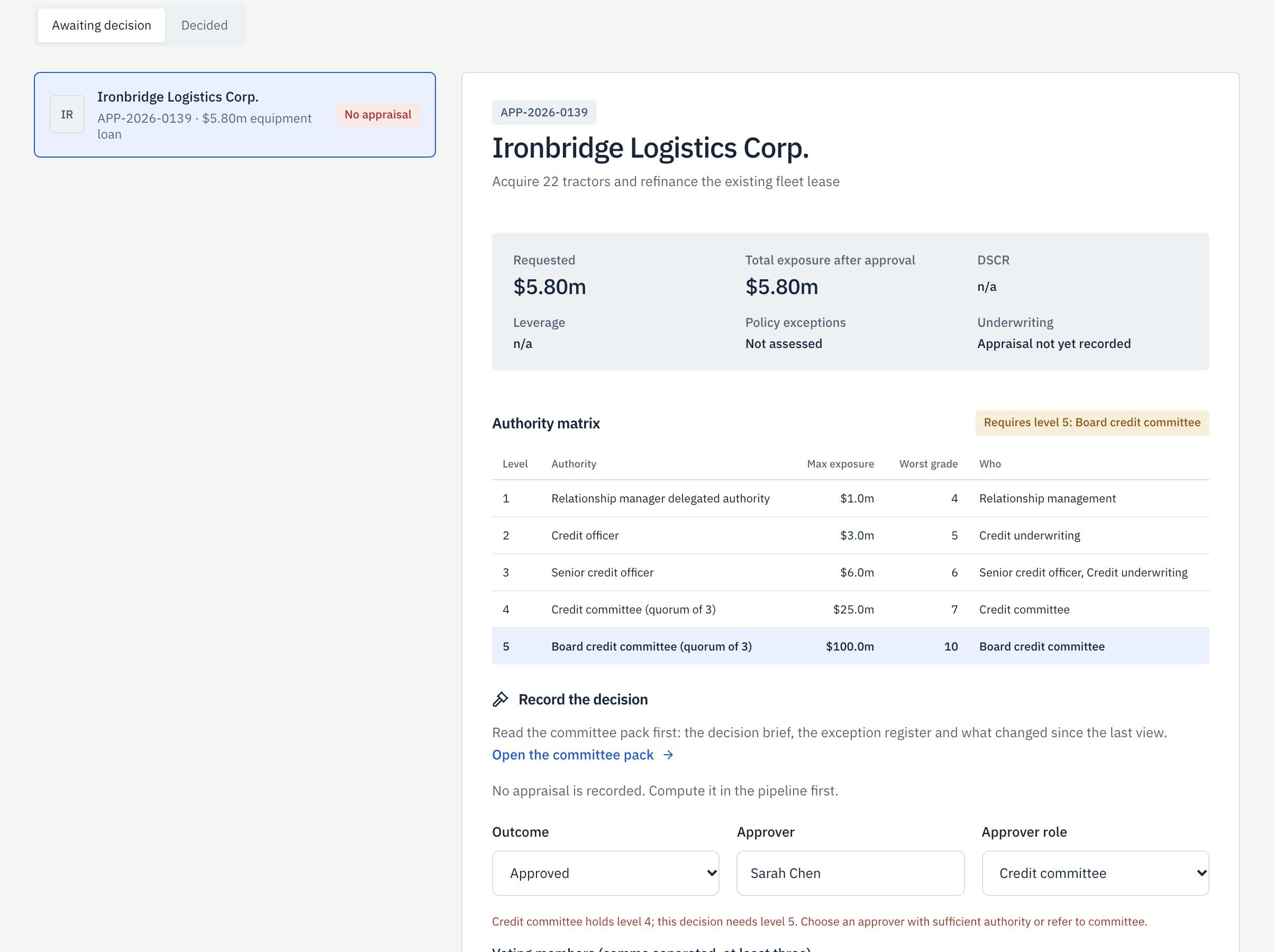Viewport: 1274px width, 952px height.
Task: Click the IR avatar badge
Action: click(67, 115)
